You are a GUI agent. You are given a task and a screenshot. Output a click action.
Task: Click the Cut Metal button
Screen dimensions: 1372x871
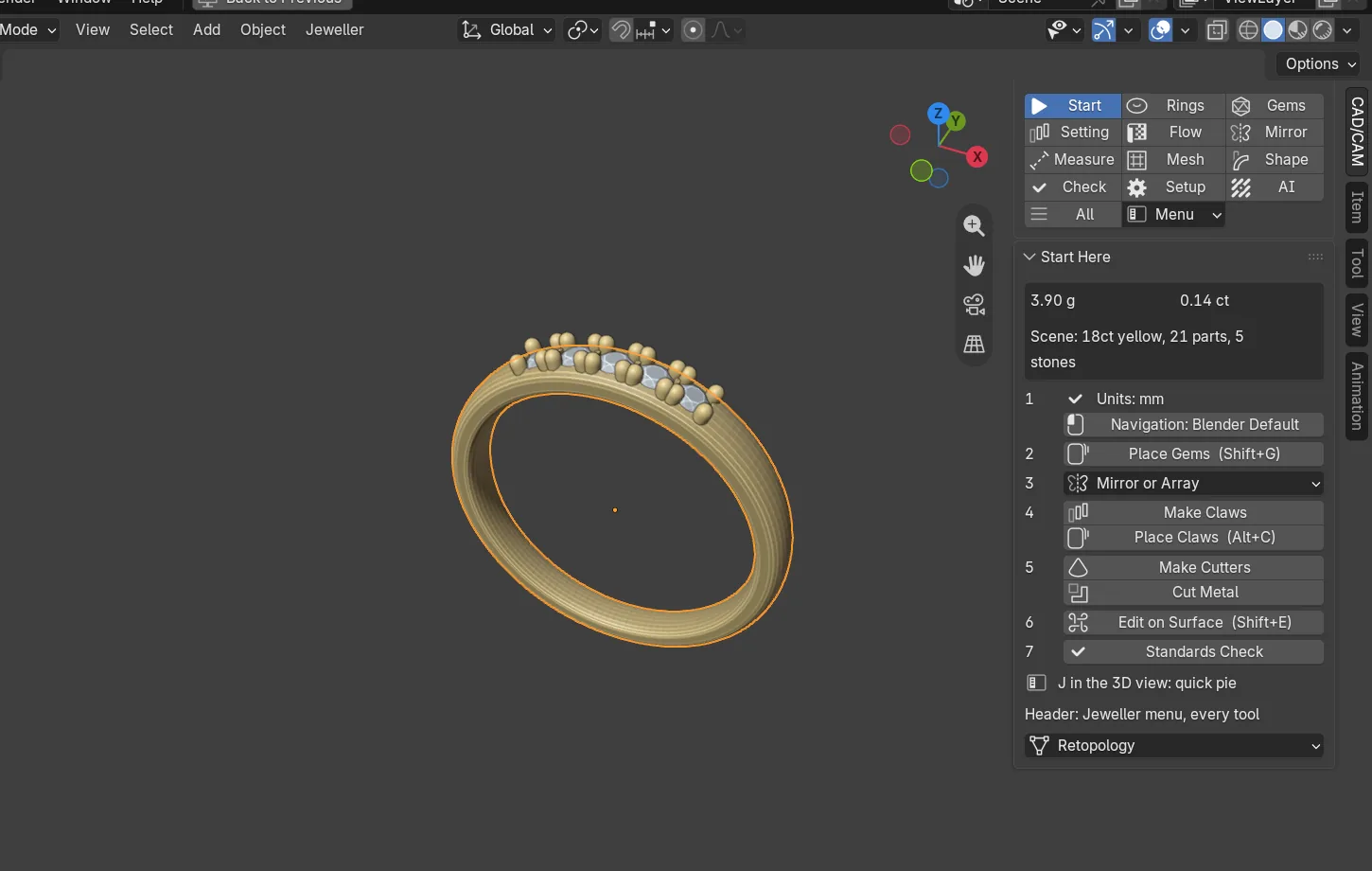1193,592
